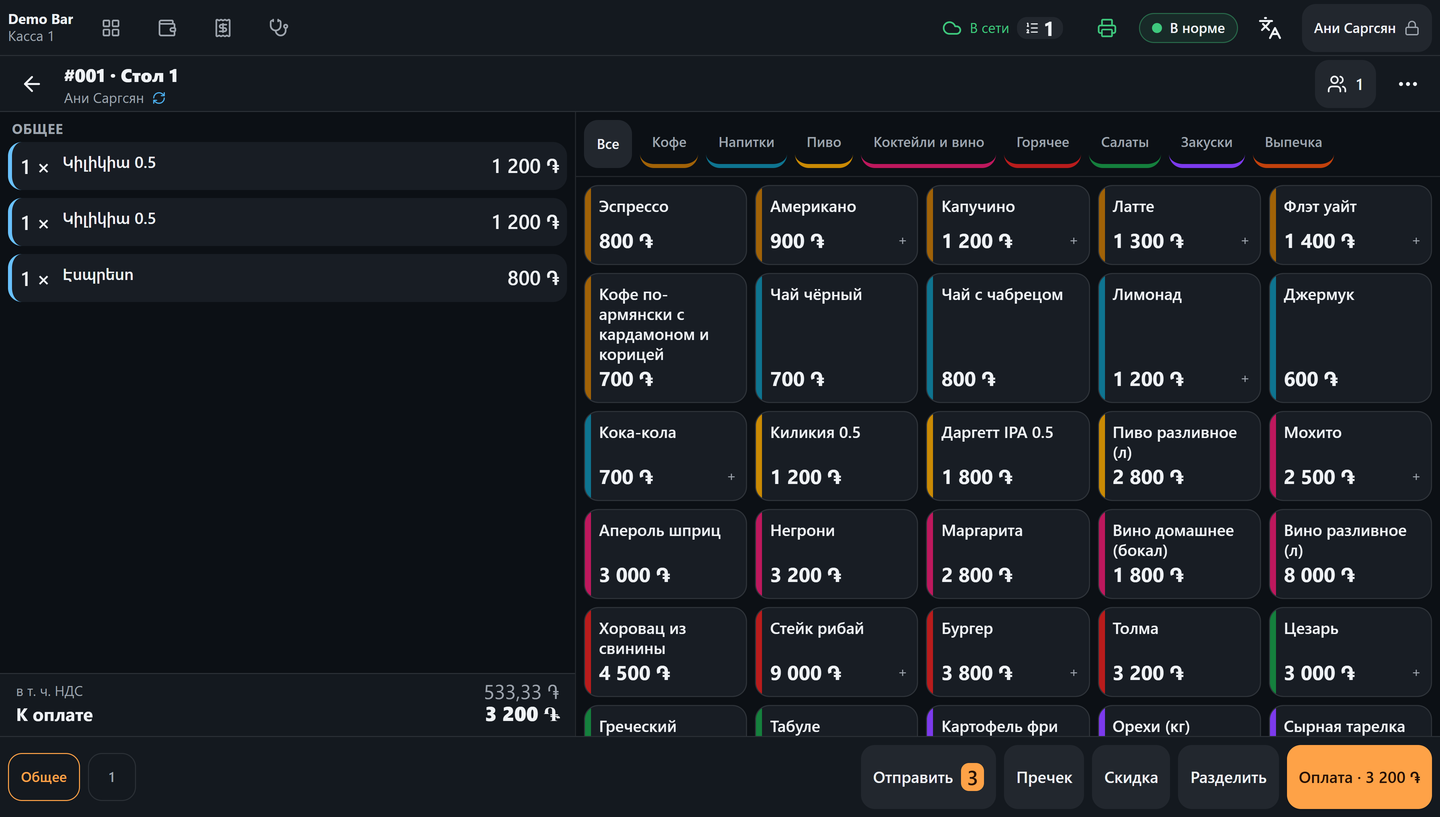The image size is (1440, 817).
Task: Open the wallet cash drawer icon
Action: tap(167, 28)
